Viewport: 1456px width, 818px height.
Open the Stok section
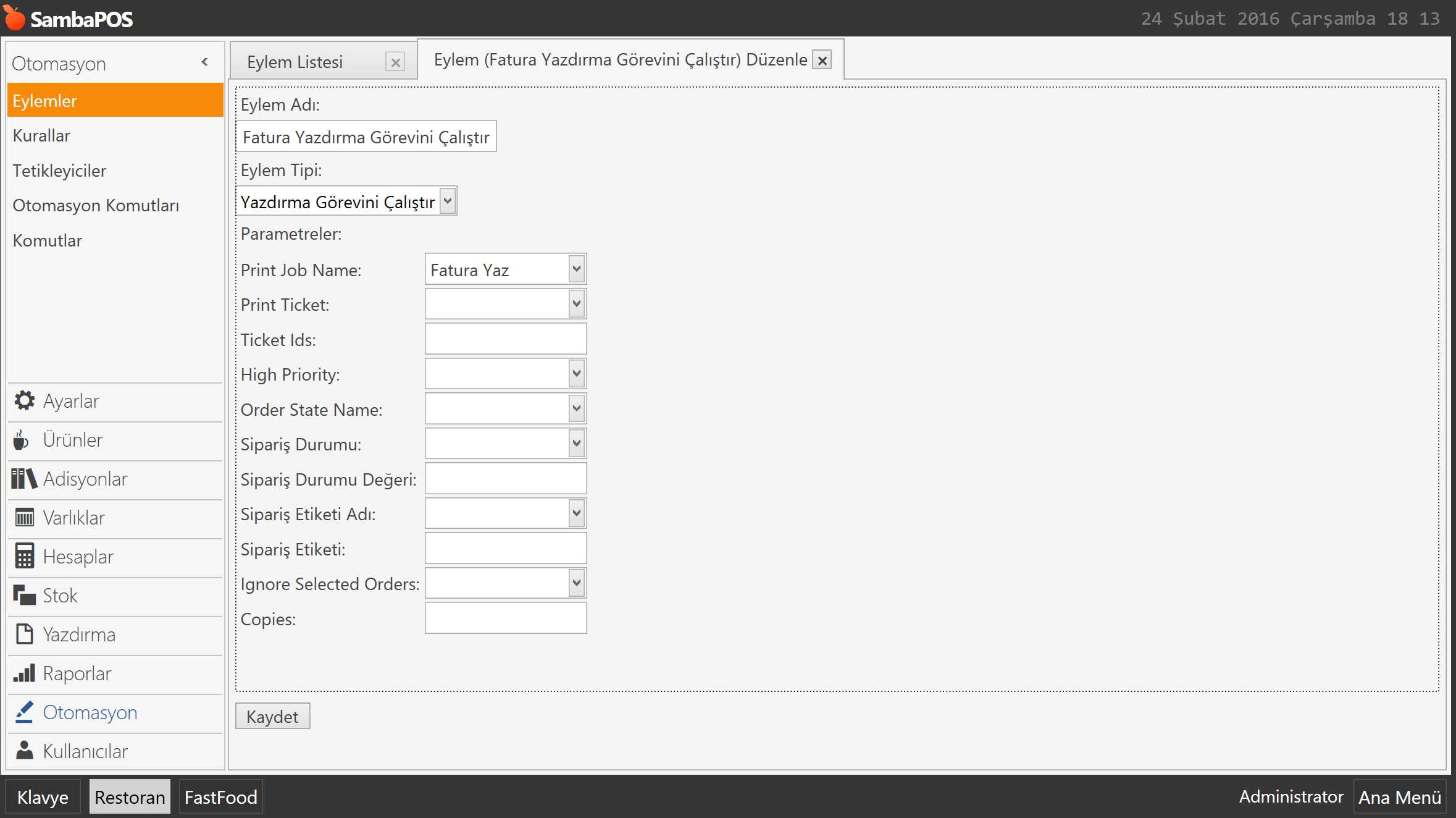pos(115,596)
